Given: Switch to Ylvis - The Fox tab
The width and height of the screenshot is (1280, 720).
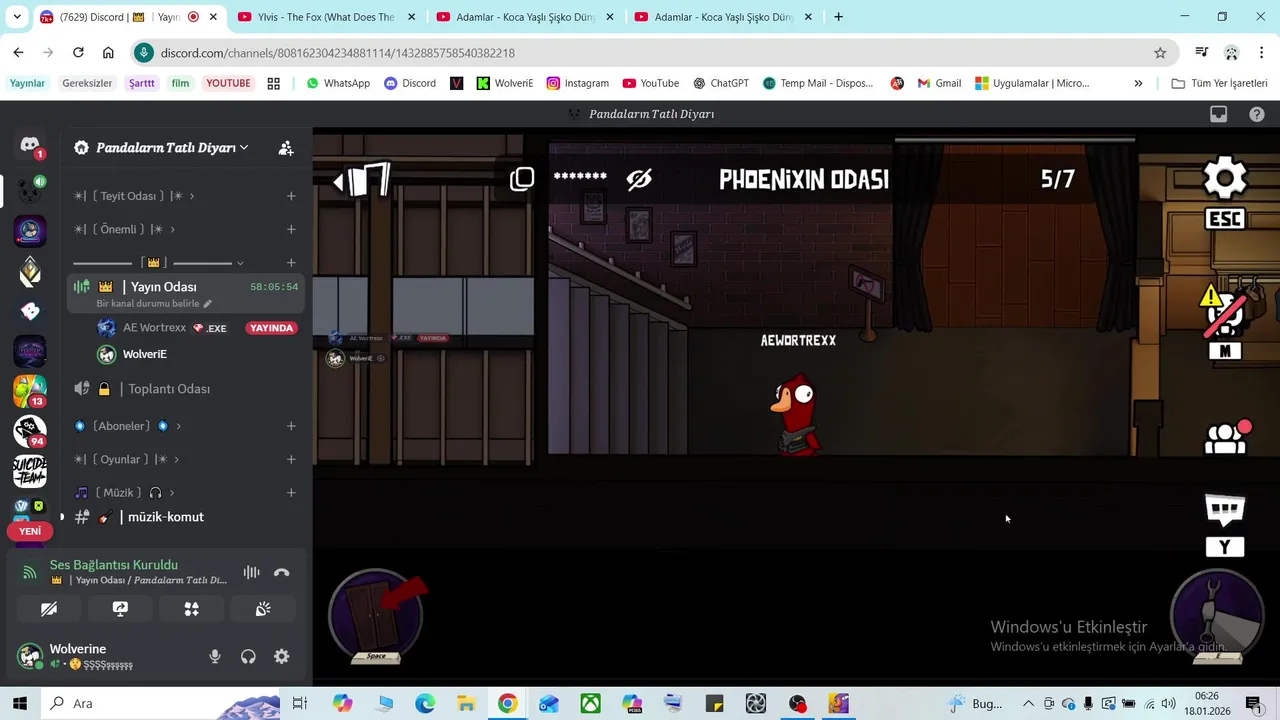Looking at the screenshot, I should [325, 17].
